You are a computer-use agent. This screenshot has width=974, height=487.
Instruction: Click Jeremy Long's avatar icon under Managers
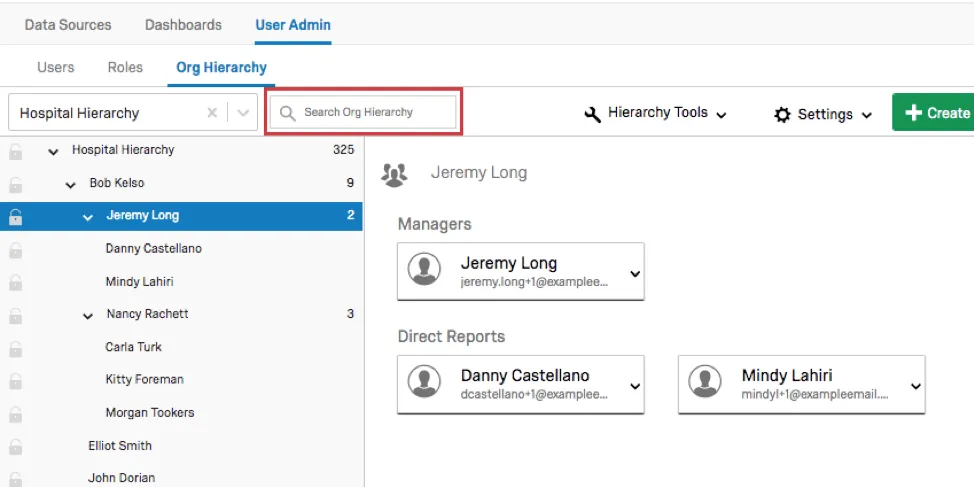click(x=426, y=271)
